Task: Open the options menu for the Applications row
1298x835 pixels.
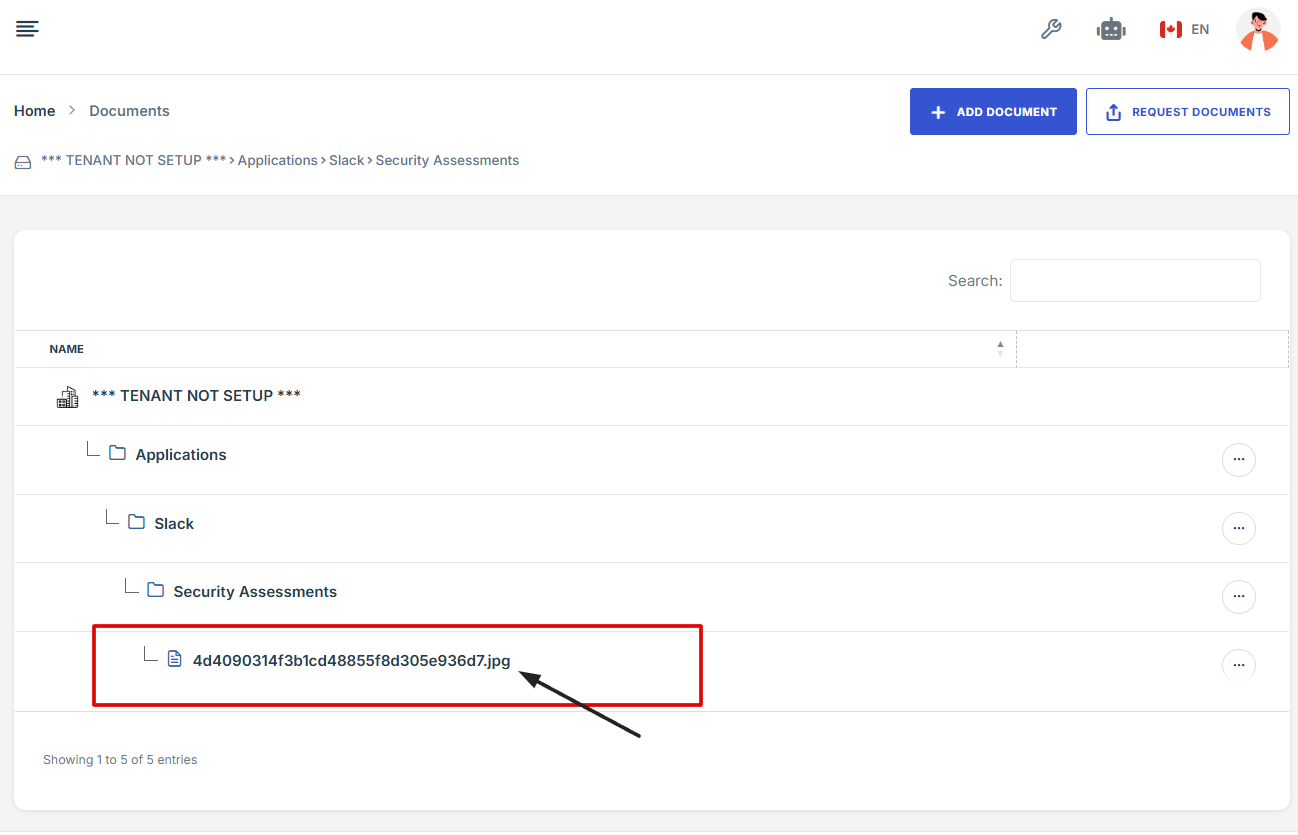Action: 1238,460
